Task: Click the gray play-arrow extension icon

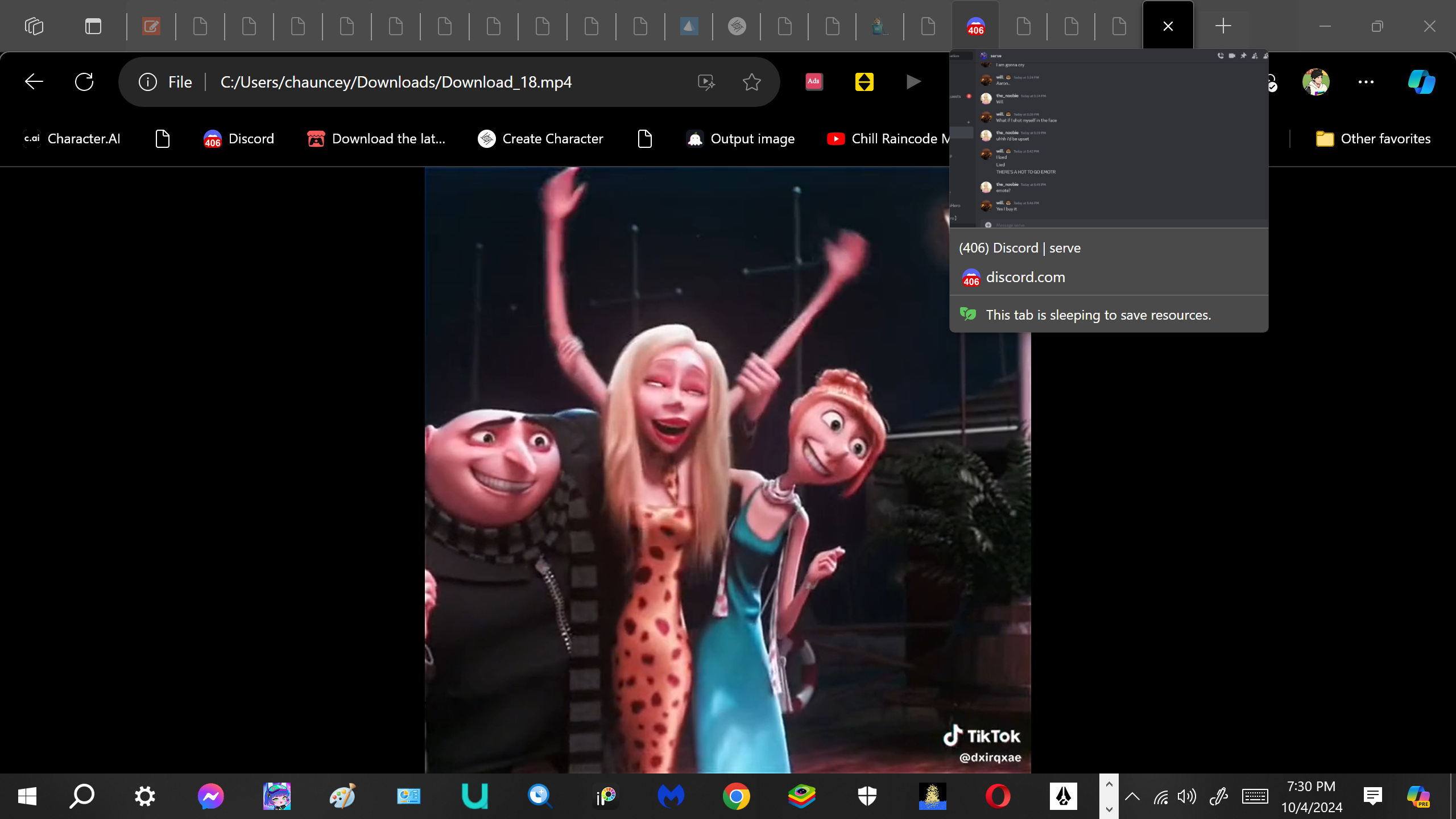Action: click(x=913, y=82)
